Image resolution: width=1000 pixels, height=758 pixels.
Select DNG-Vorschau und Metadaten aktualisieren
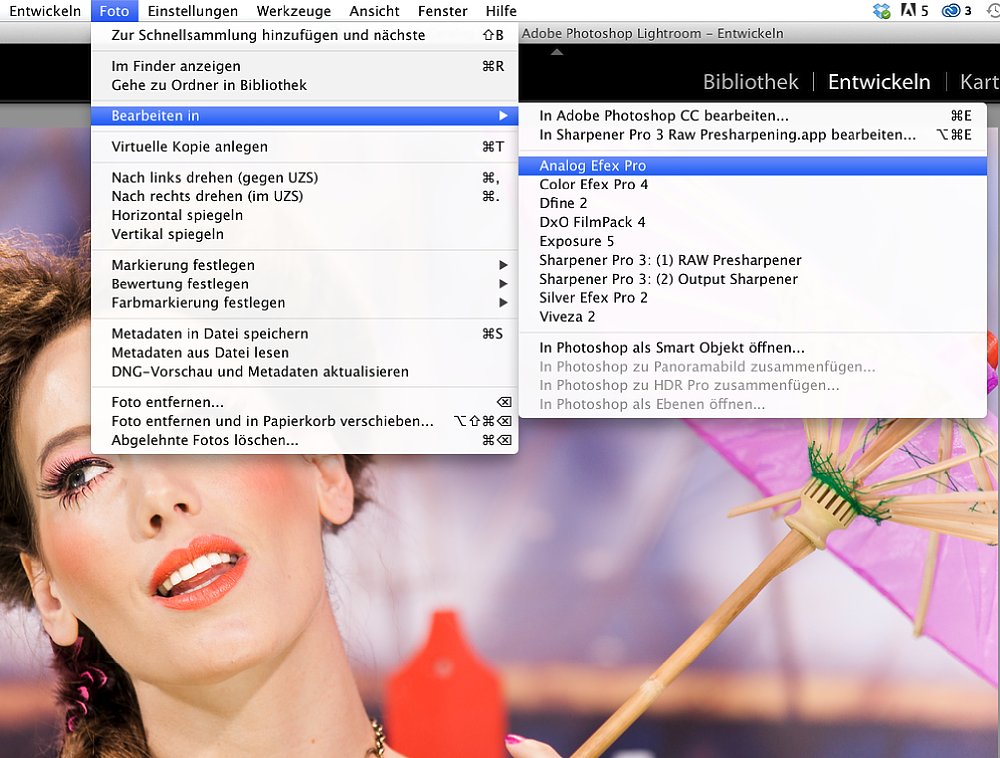(305, 372)
